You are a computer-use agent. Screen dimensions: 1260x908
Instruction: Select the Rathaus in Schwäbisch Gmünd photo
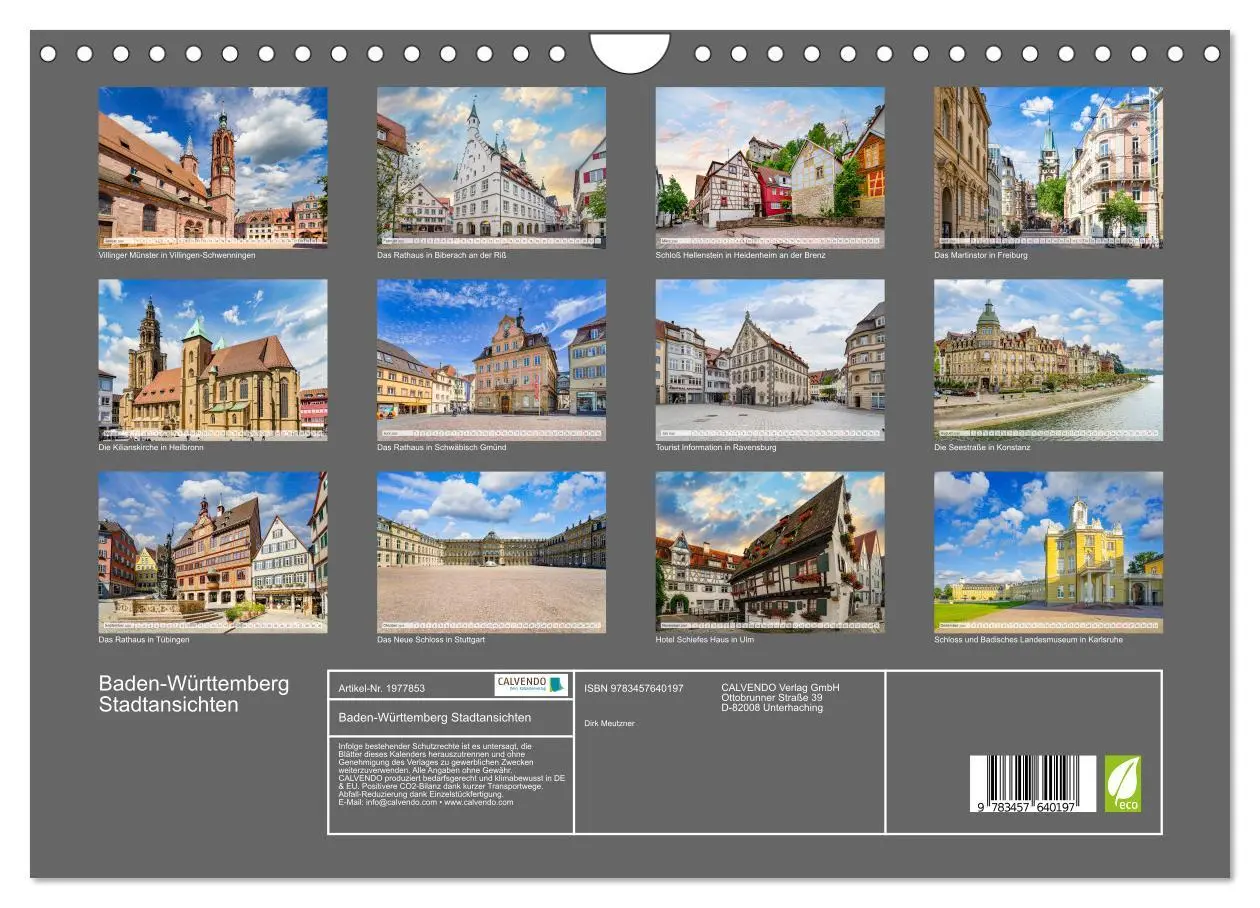click(491, 360)
